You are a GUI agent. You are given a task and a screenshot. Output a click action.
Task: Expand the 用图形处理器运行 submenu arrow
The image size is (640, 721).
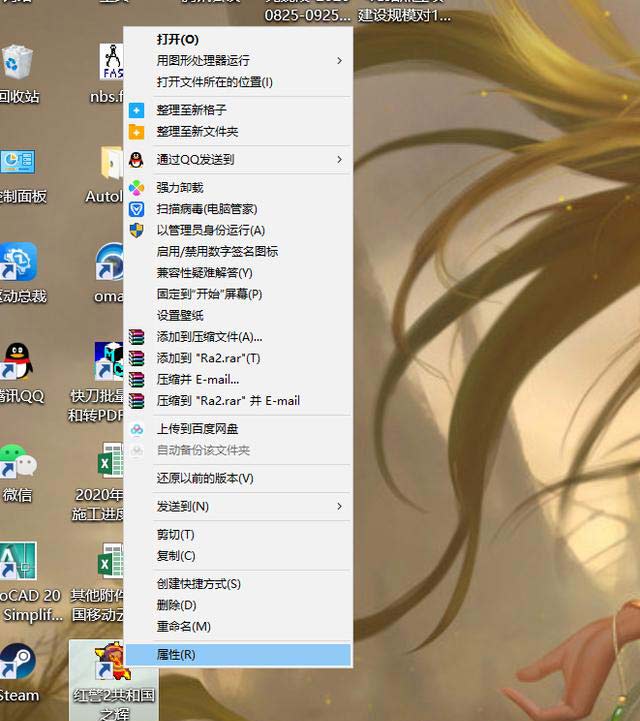(339, 61)
